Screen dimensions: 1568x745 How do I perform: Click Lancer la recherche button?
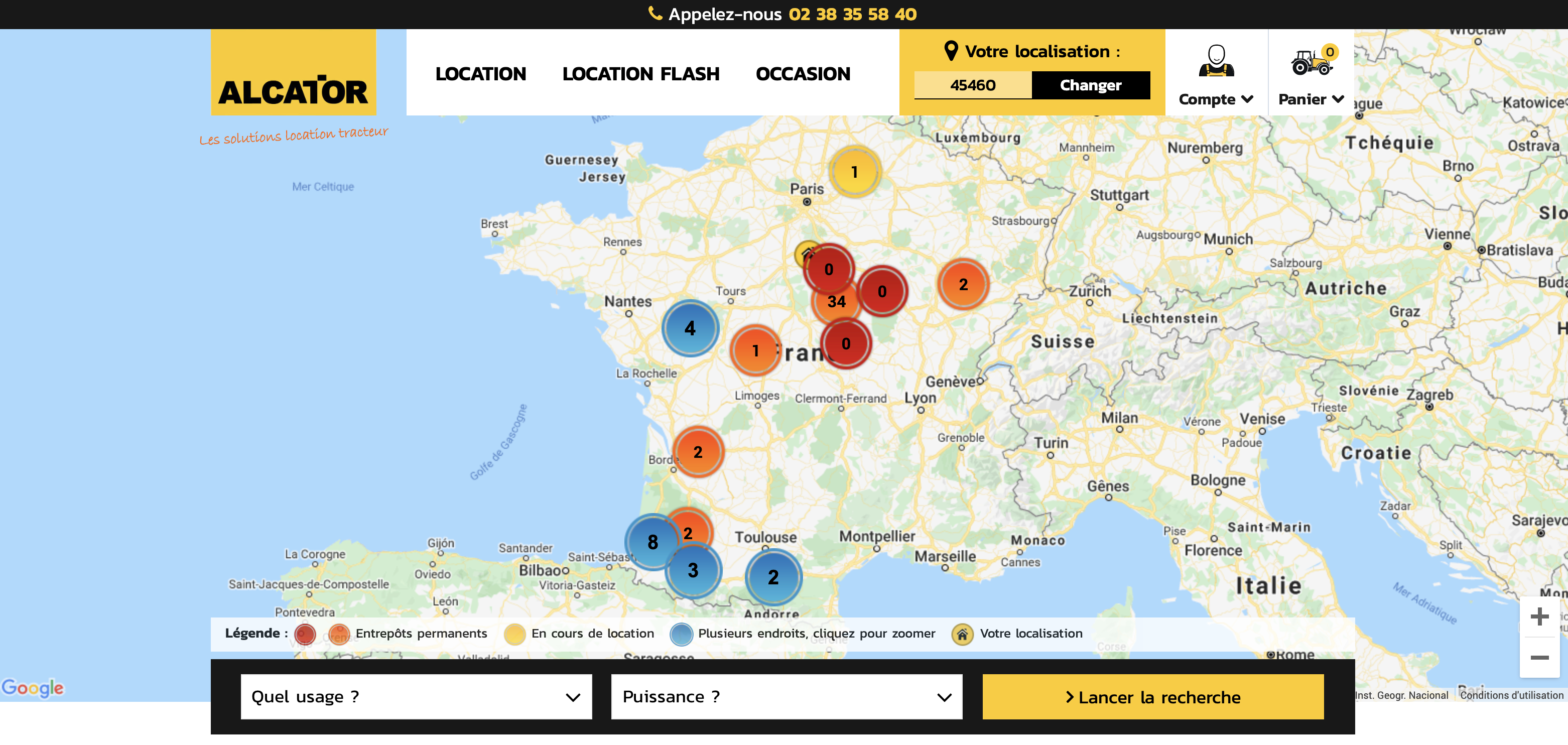pyautogui.click(x=1153, y=697)
